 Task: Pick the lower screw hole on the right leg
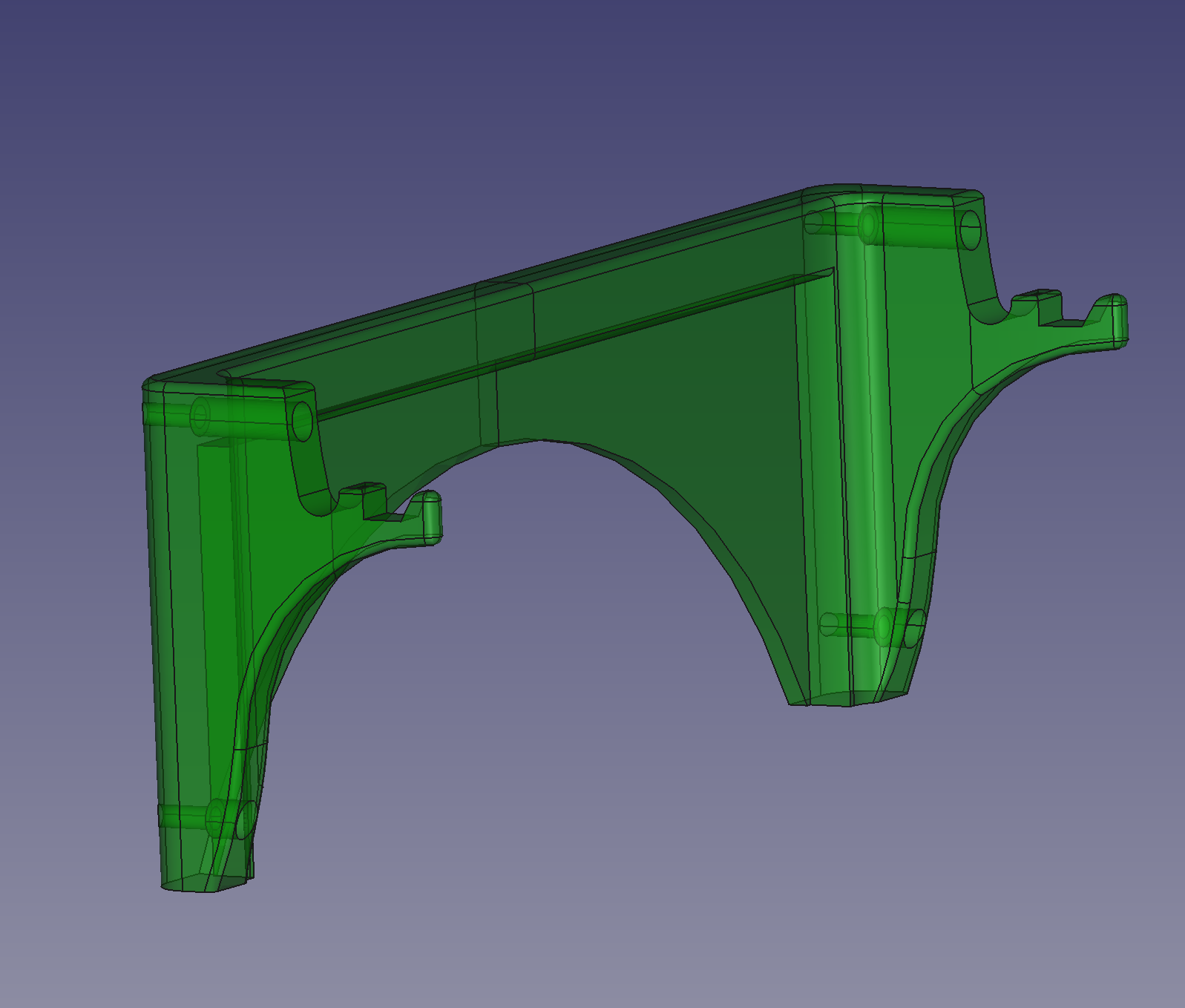915,628
